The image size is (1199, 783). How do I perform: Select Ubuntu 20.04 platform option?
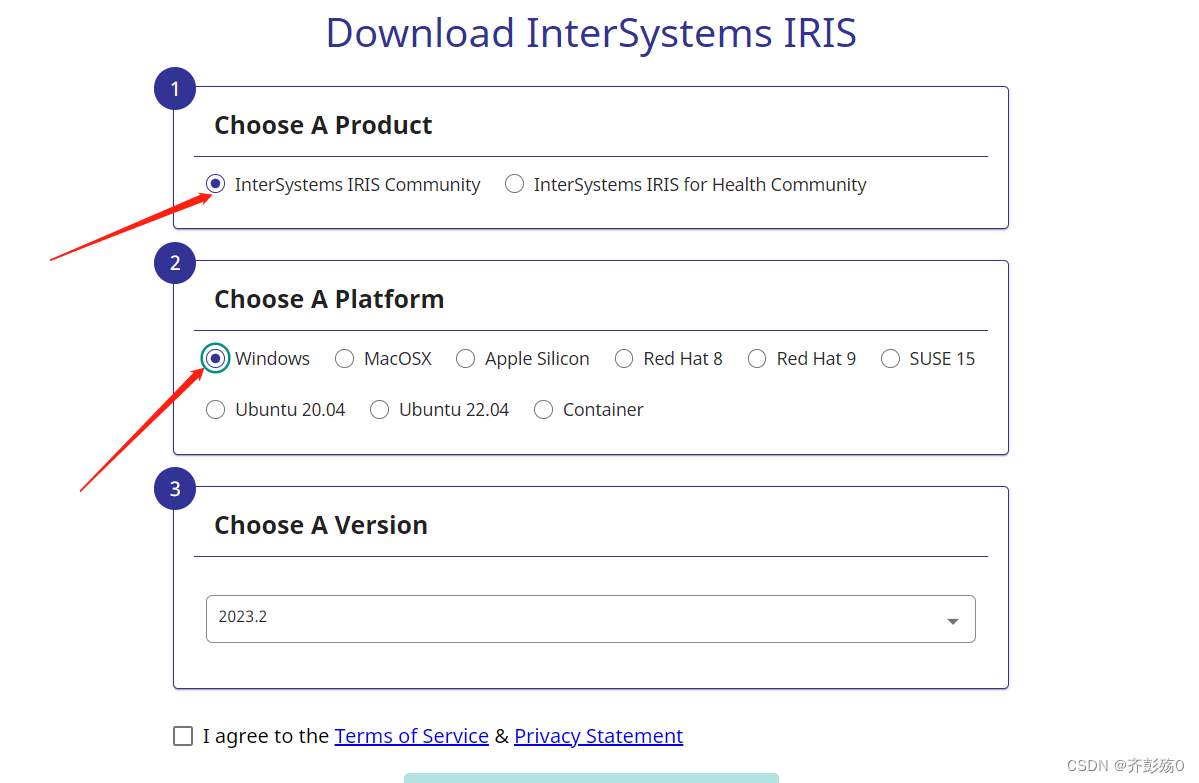[215, 409]
